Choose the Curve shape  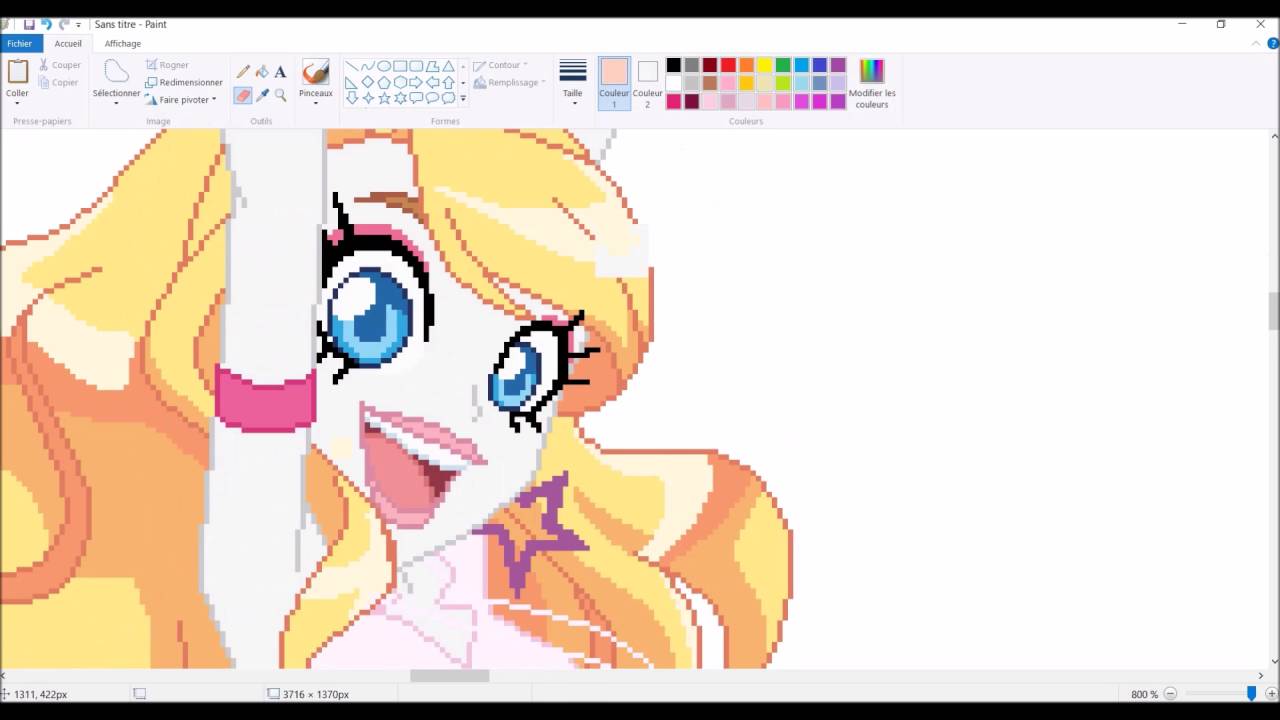368,66
